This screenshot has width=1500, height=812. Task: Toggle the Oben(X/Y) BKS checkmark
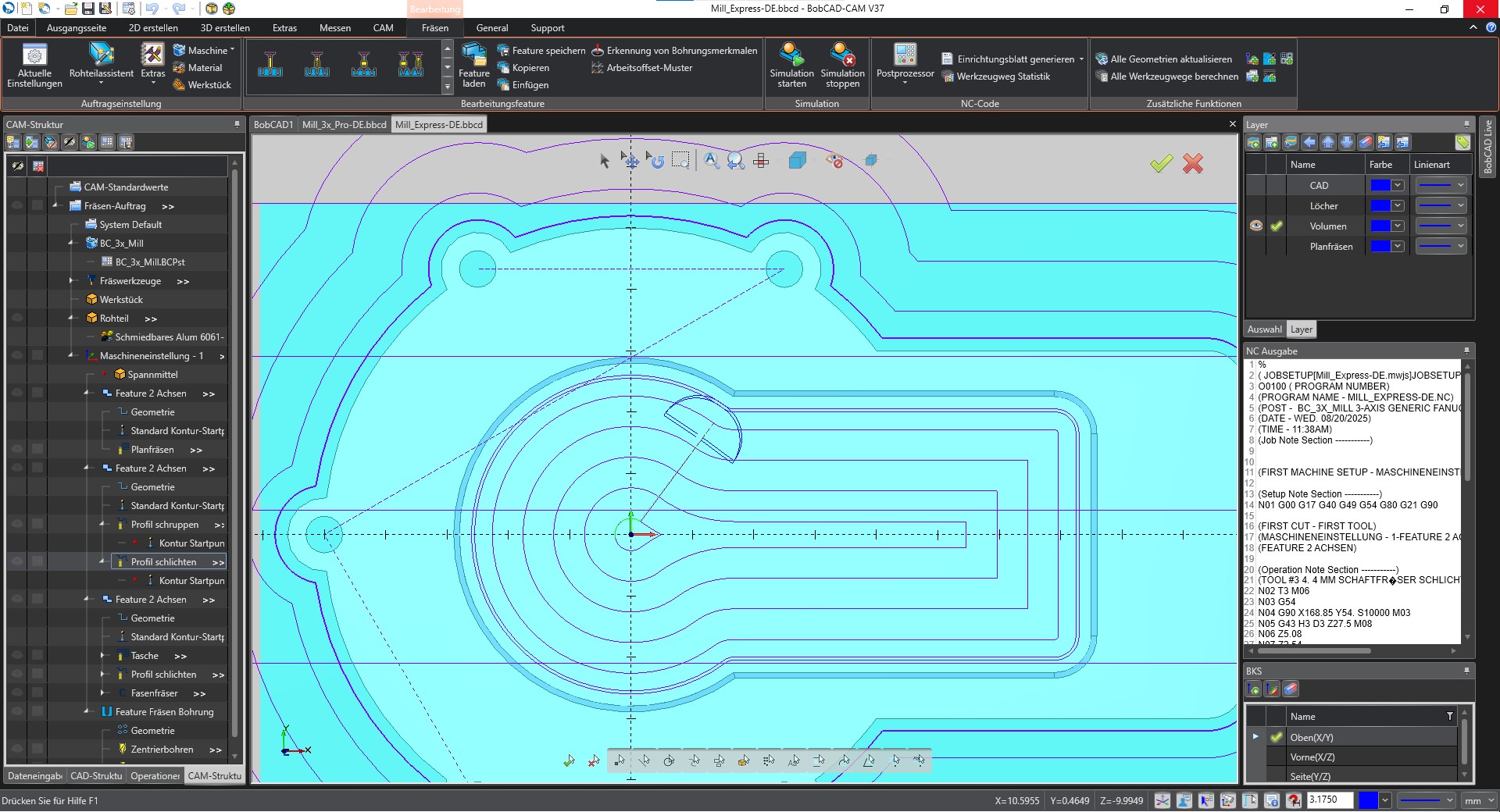[x=1277, y=737]
